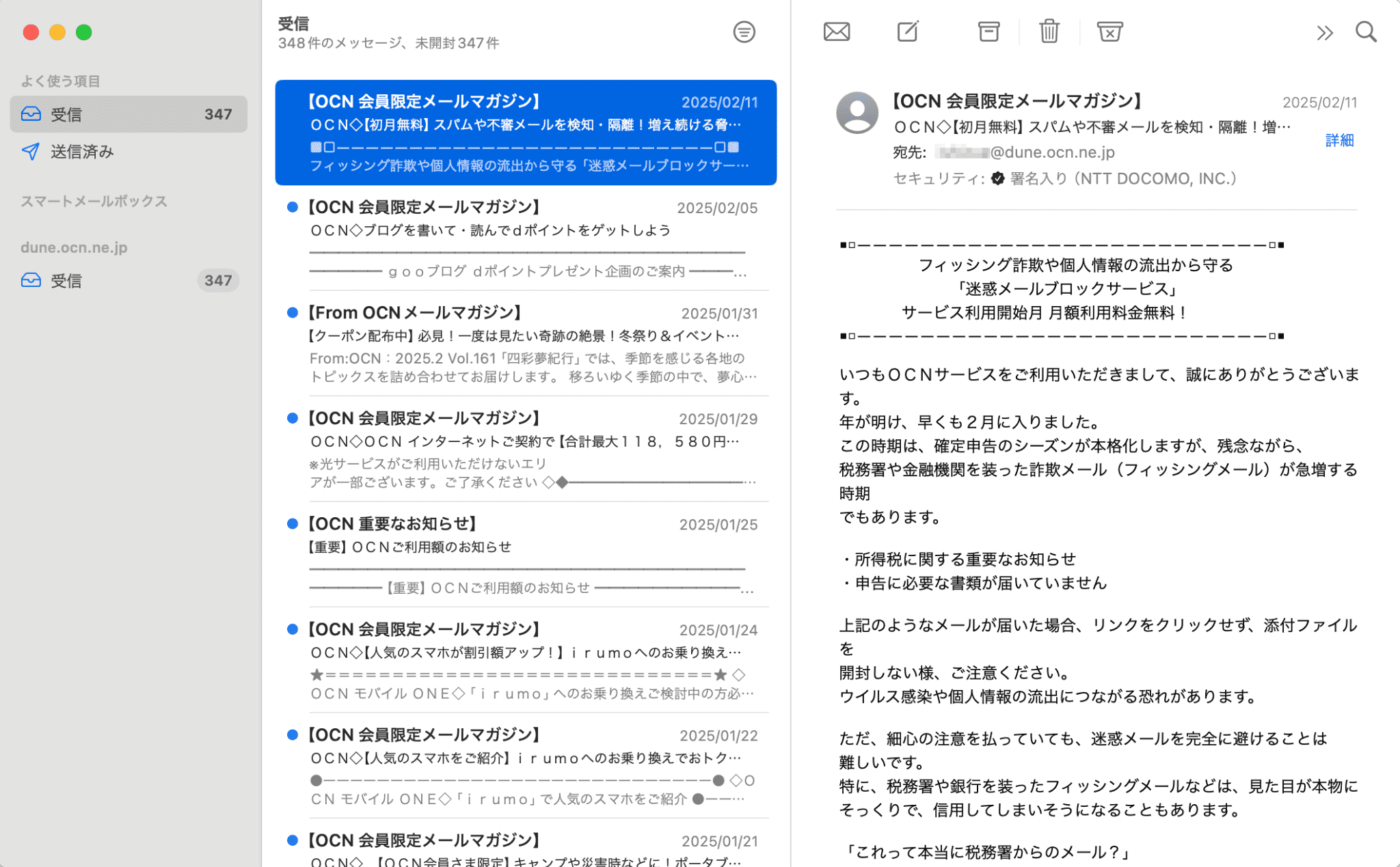Image resolution: width=1400 pixels, height=867 pixels.
Task: Click the よく使う項目 section header
Action: [x=60, y=81]
